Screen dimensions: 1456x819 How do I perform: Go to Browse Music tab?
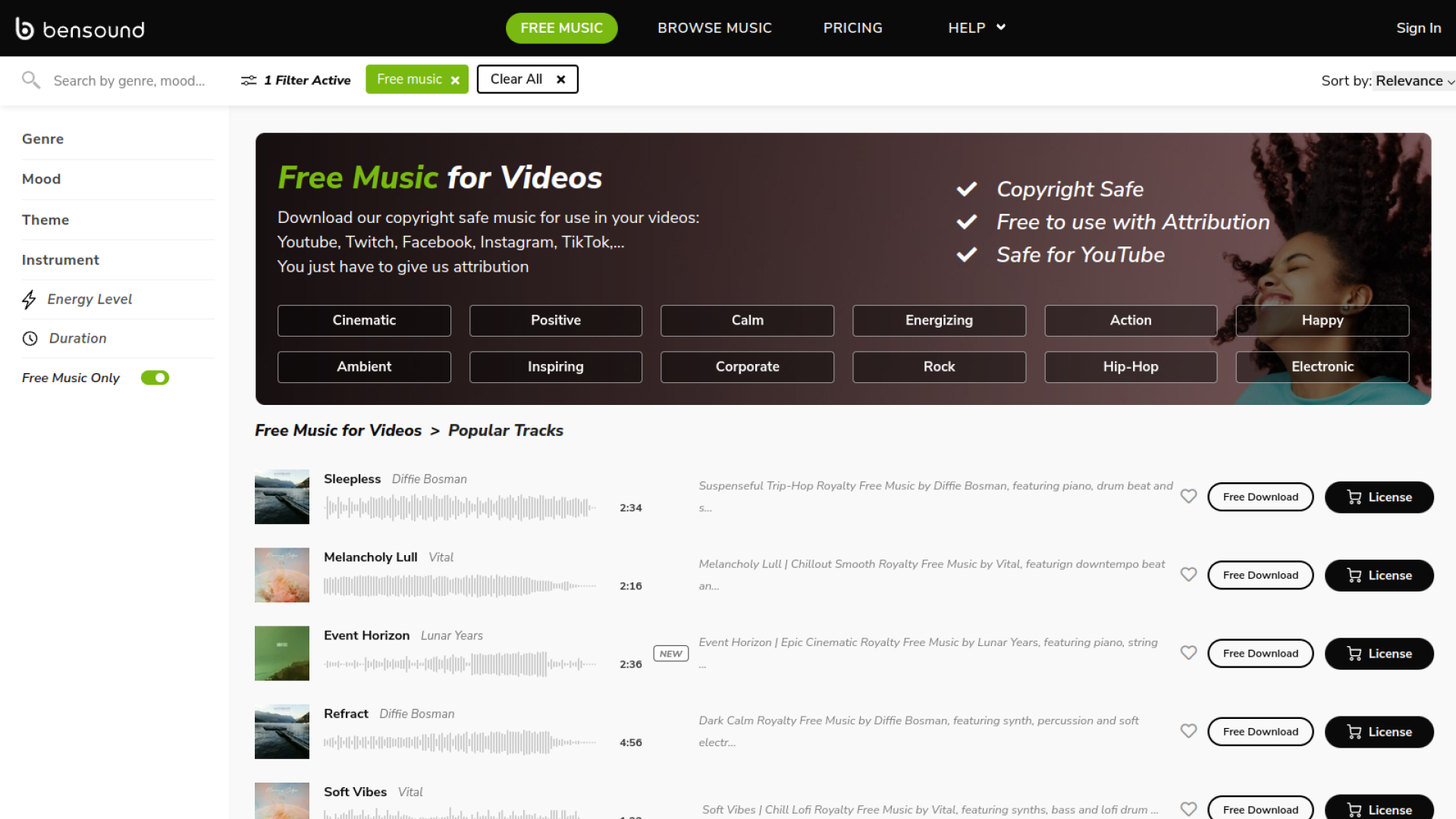[x=714, y=28]
